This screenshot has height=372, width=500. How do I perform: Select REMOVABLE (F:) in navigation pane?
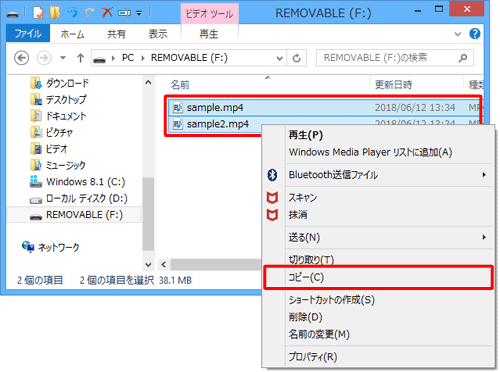(x=74, y=215)
